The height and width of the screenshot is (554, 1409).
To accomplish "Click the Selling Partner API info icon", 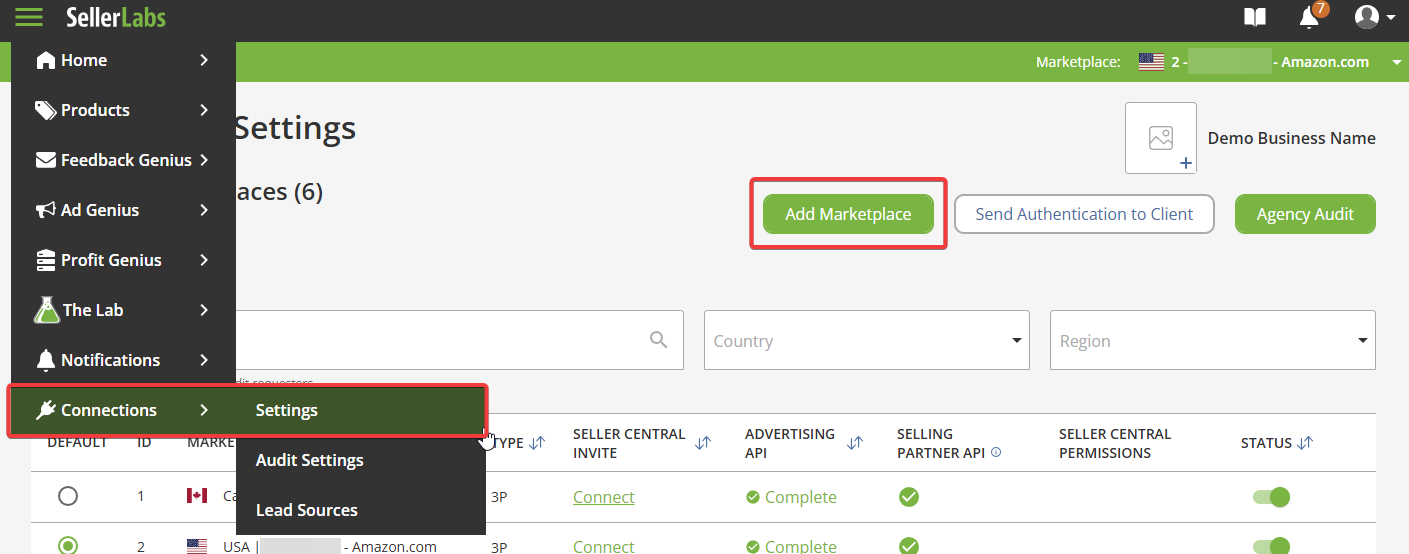I will coord(996,453).
